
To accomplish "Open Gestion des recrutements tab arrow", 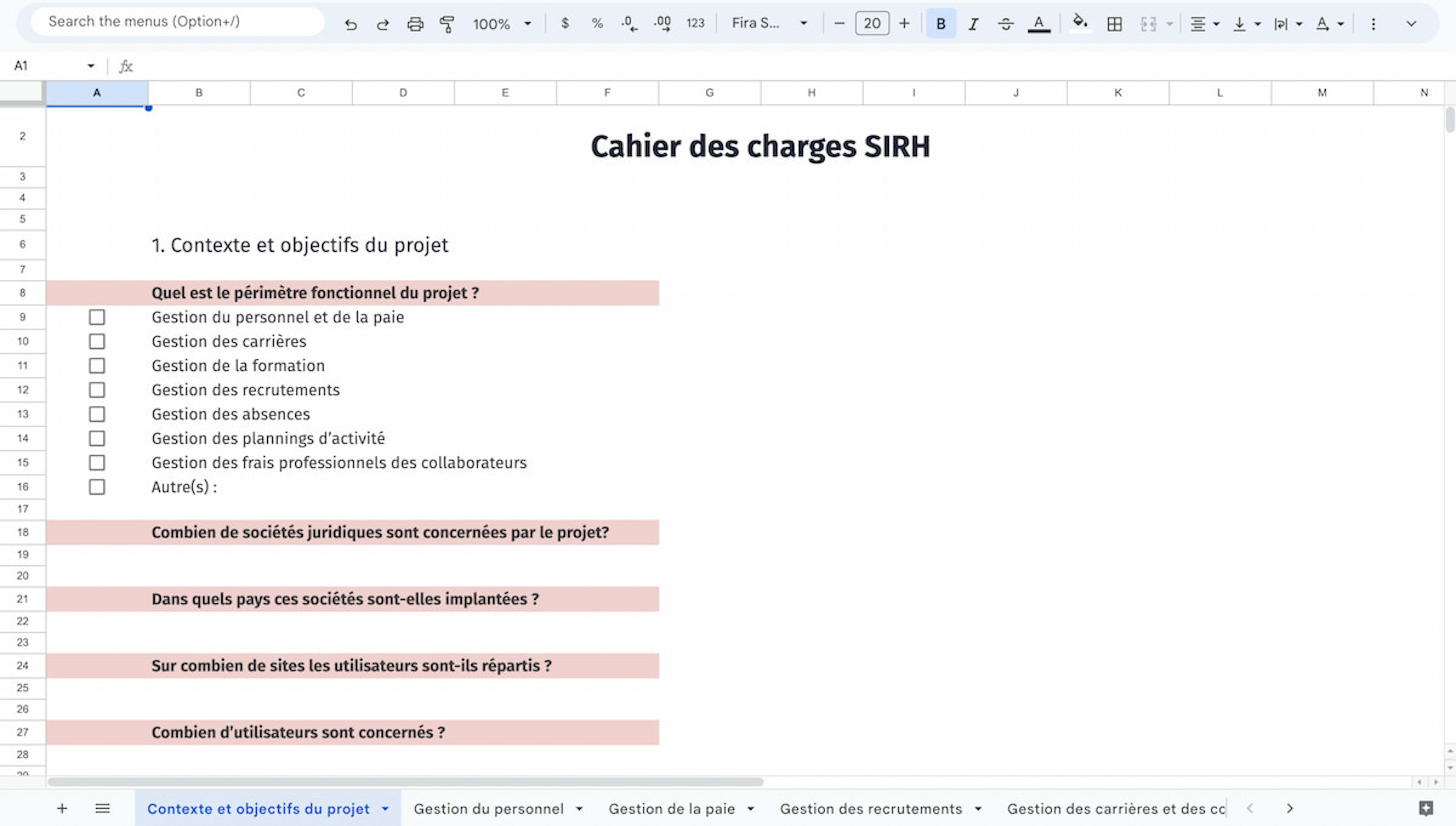I will pos(978,809).
